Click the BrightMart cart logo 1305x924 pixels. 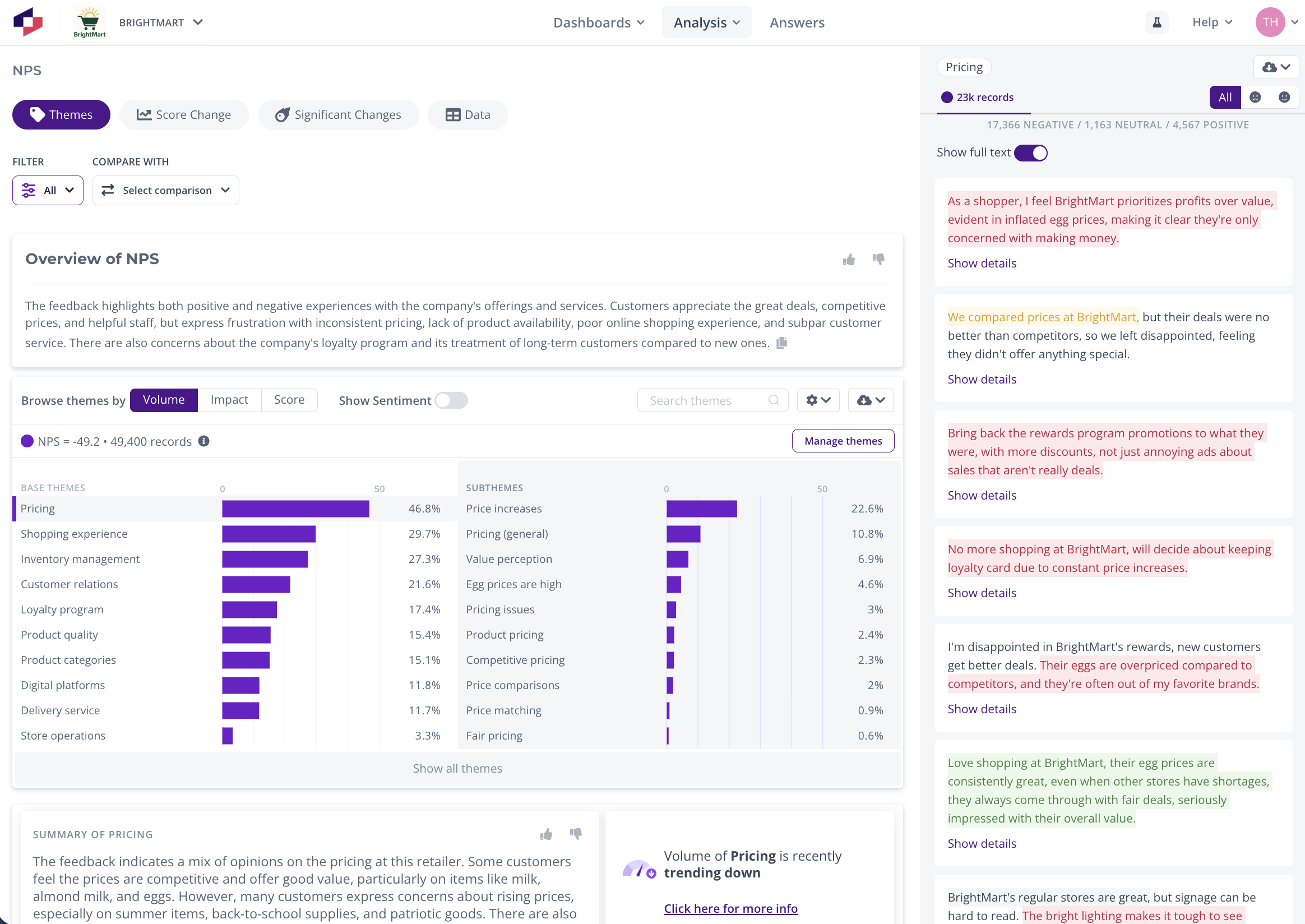point(89,22)
